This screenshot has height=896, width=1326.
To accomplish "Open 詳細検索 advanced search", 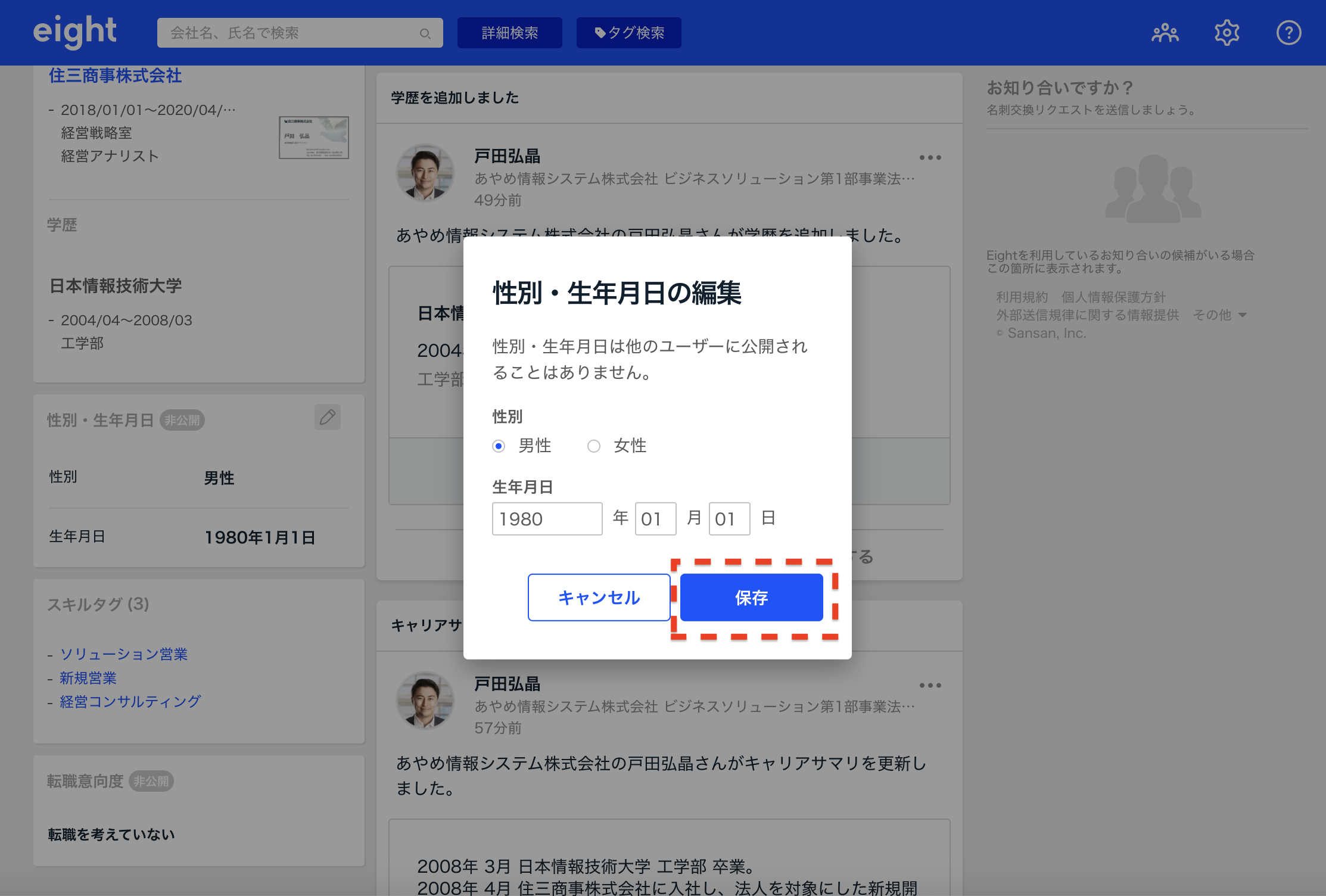I will pos(509,33).
